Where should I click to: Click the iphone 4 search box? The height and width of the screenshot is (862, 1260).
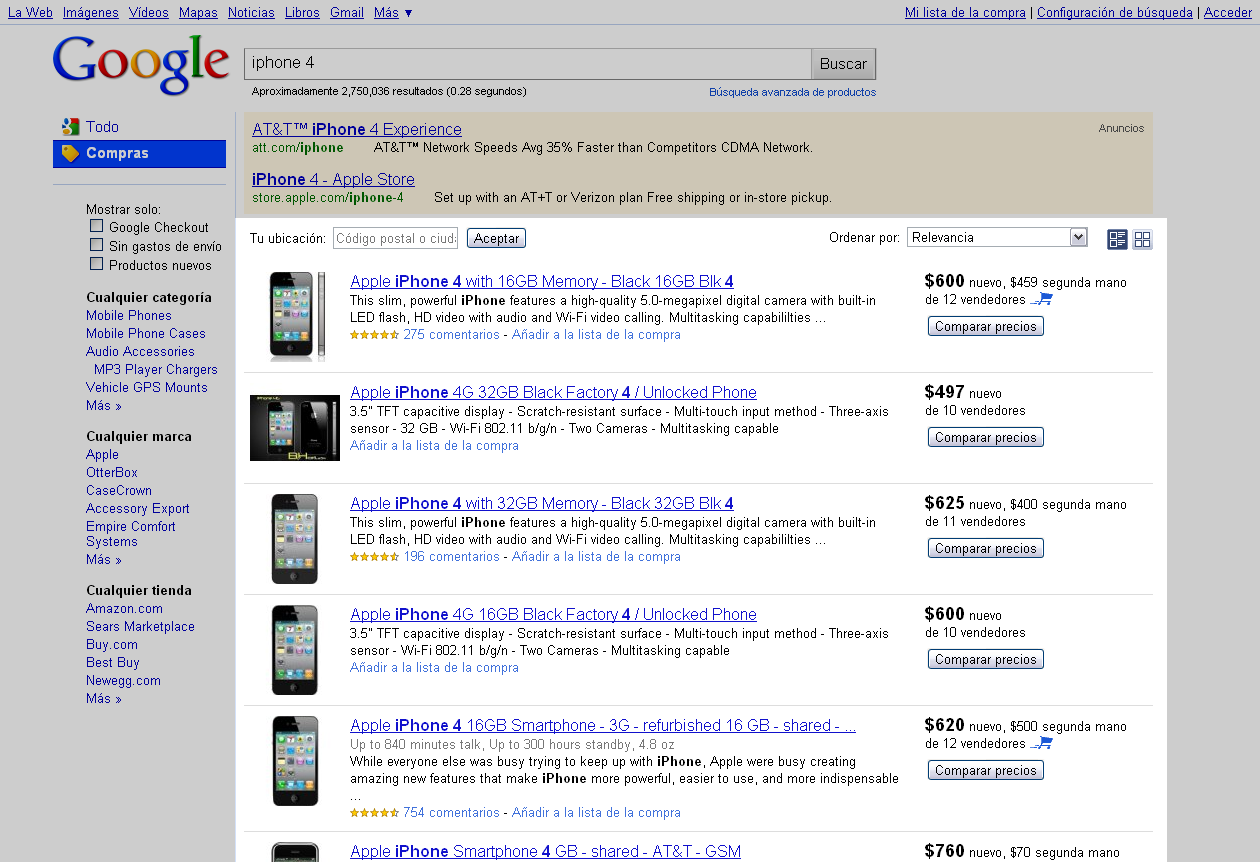point(527,63)
